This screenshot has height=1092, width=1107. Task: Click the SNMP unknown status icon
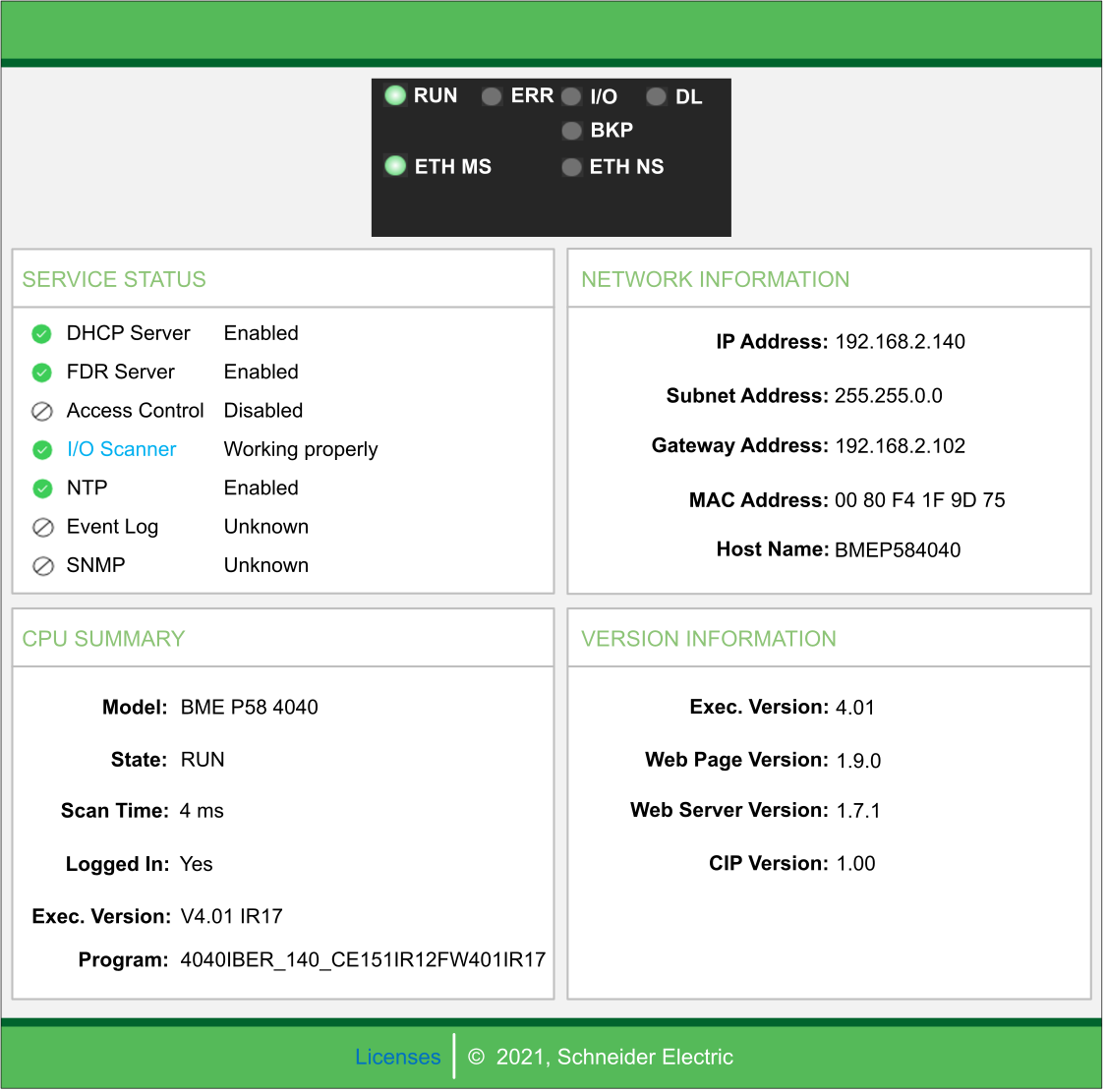[42, 566]
